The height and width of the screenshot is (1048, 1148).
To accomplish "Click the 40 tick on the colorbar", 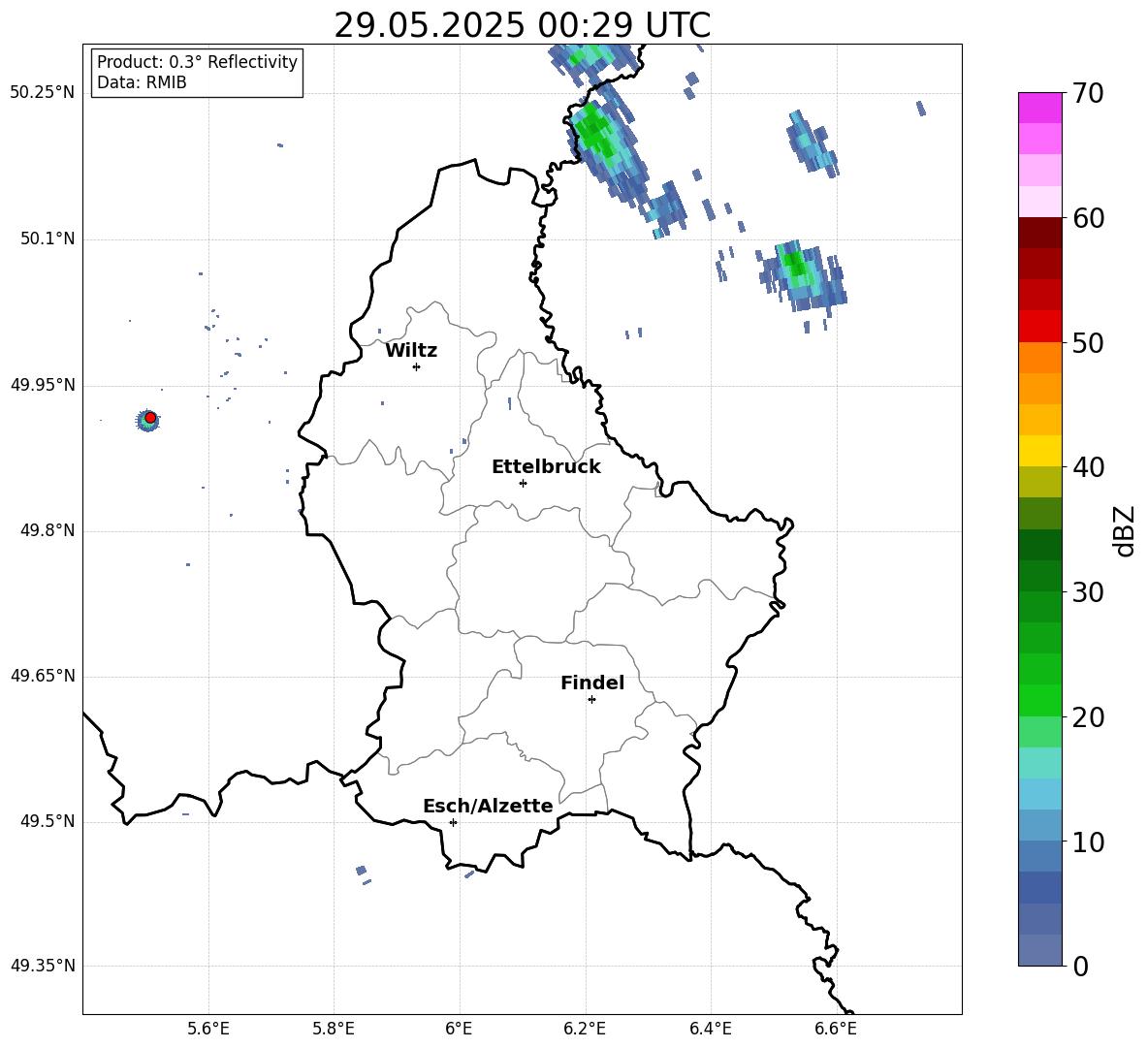I will click(x=1088, y=467).
